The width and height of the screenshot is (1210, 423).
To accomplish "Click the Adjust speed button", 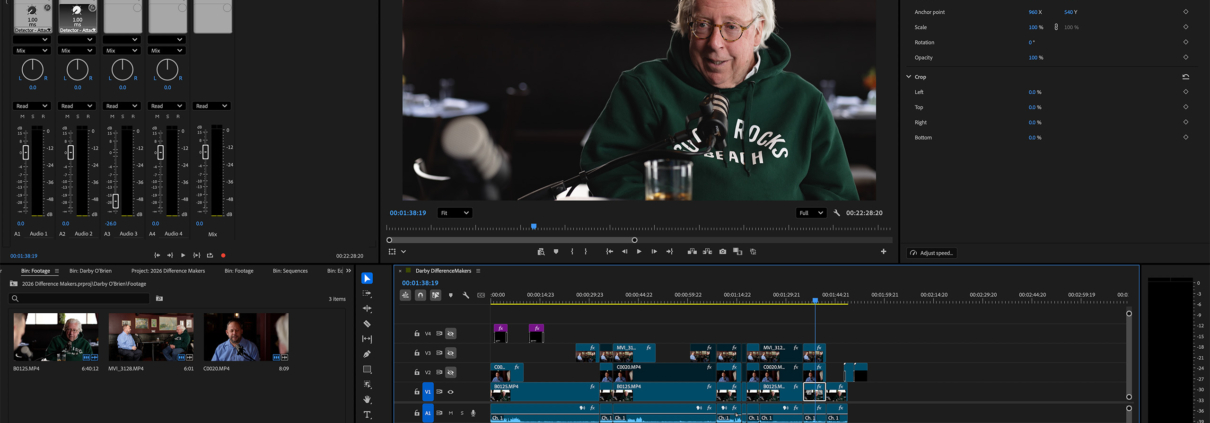I will pyautogui.click(x=931, y=253).
